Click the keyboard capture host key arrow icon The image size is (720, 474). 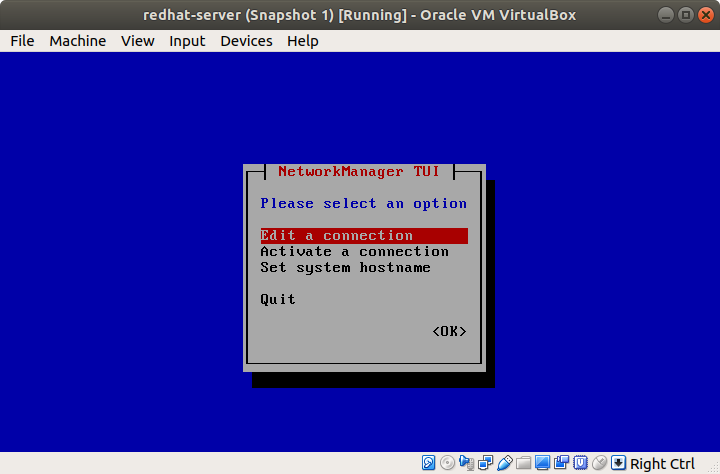point(618,463)
